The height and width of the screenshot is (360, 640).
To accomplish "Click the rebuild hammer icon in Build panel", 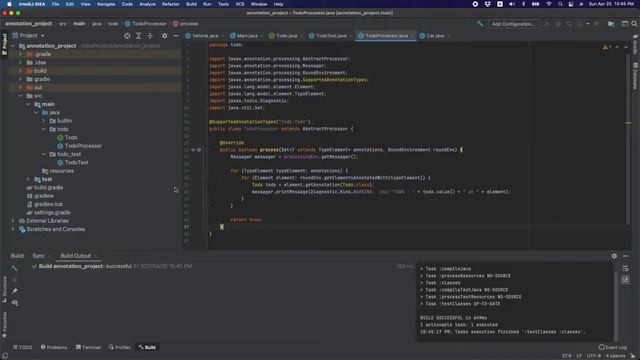I will tap(15, 268).
